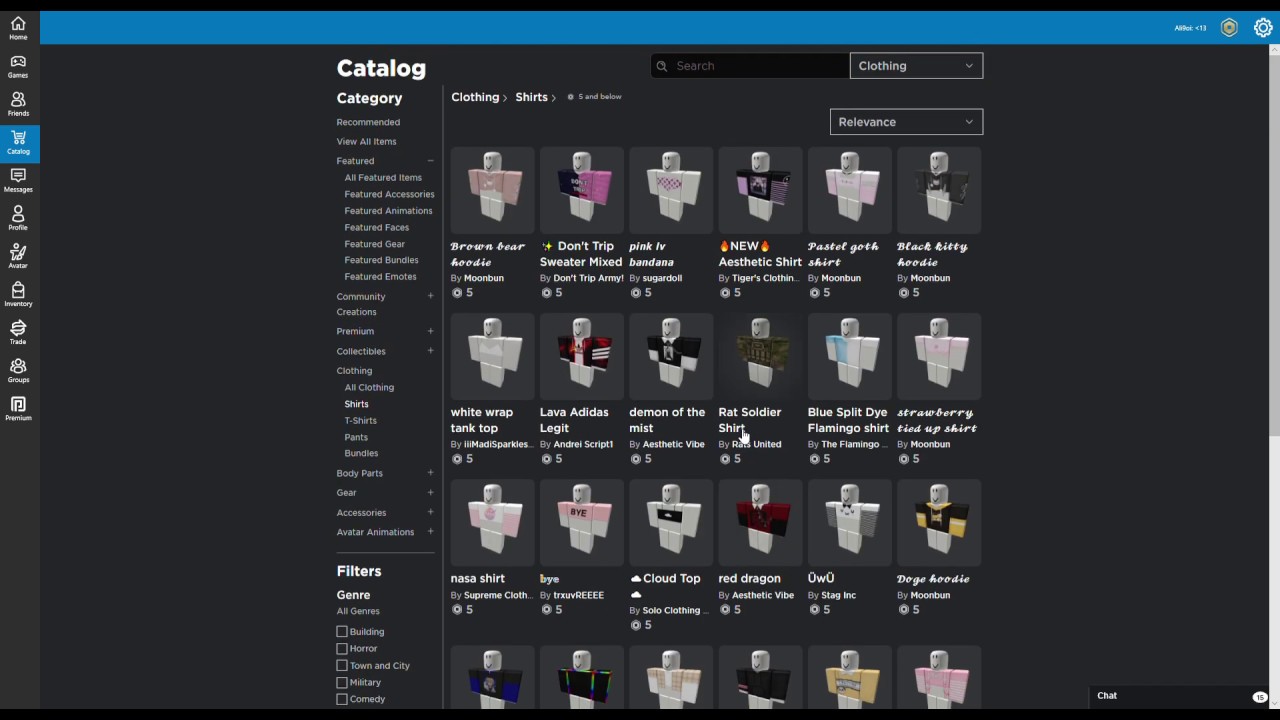
Task: Open the demon of the mist thumbnail
Action: click(671, 356)
